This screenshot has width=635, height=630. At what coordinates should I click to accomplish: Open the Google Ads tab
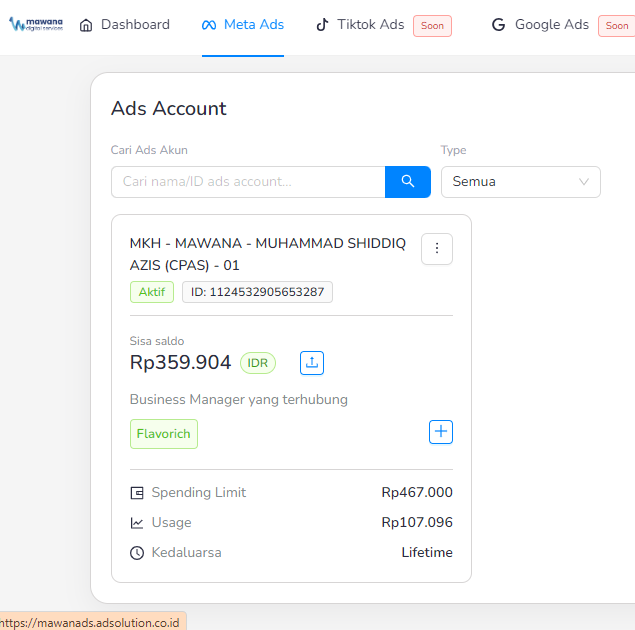[540, 25]
